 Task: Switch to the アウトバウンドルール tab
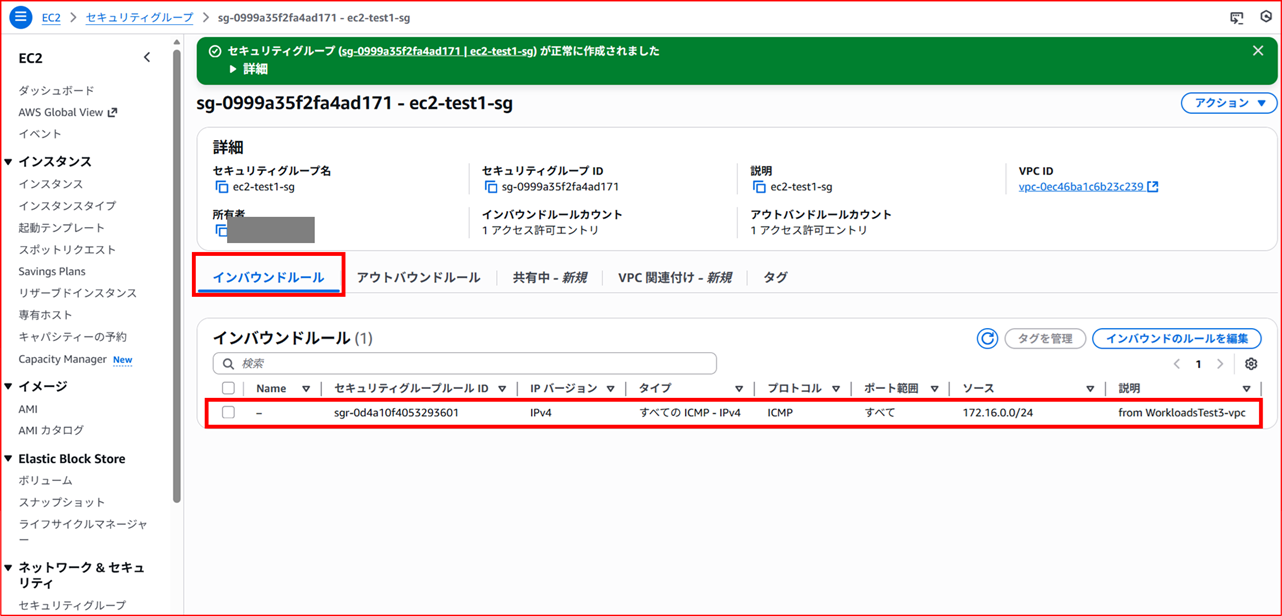point(419,276)
